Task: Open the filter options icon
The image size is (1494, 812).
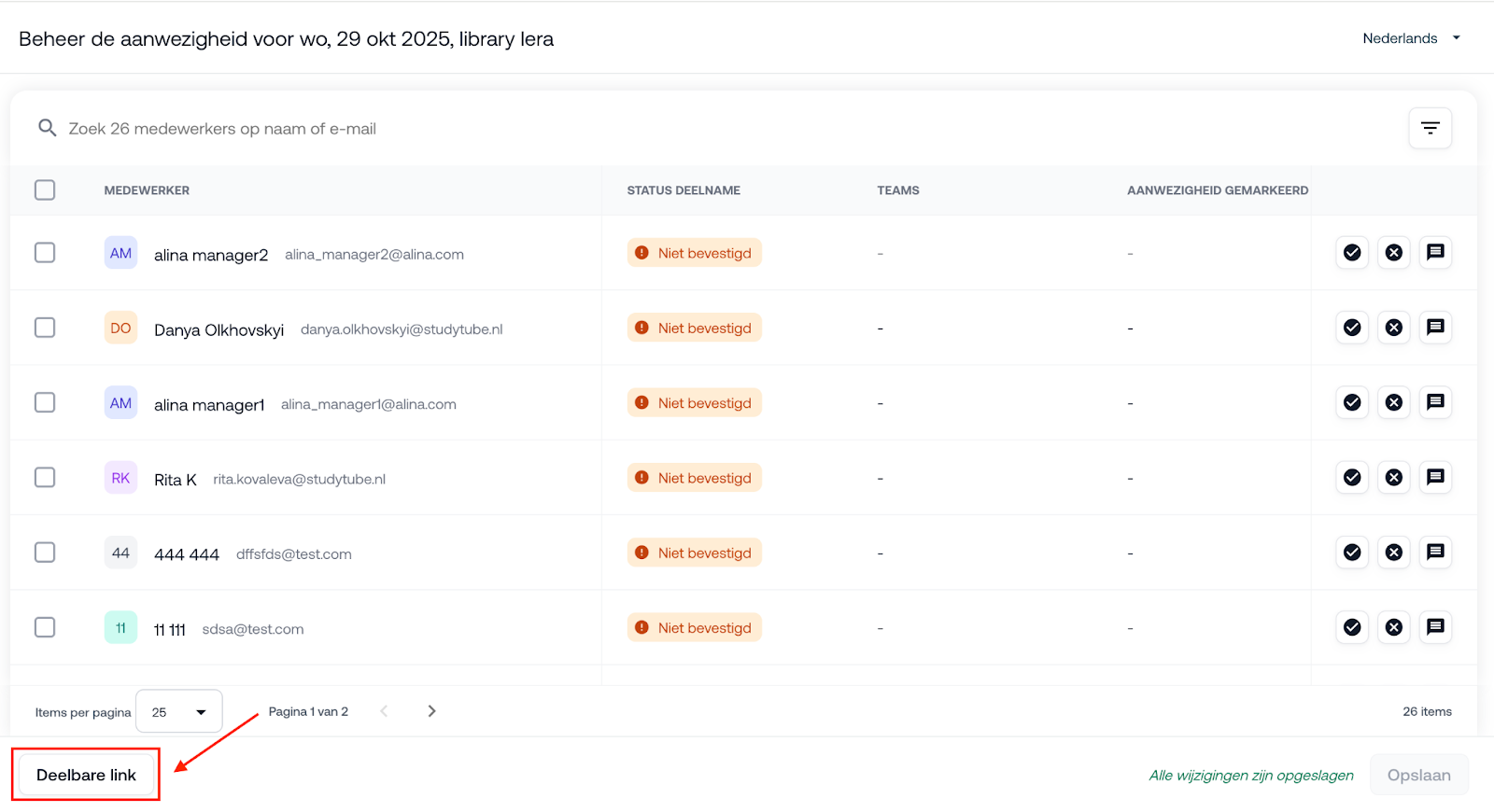Action: (x=1430, y=129)
